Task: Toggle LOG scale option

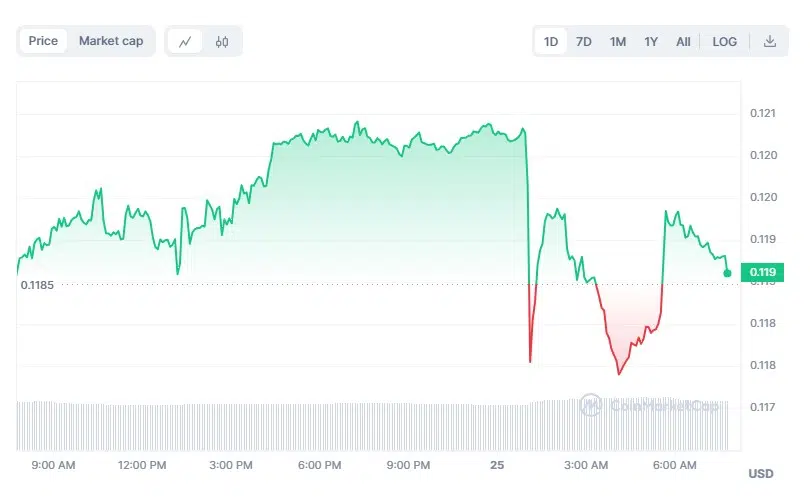Action: pyautogui.click(x=725, y=42)
